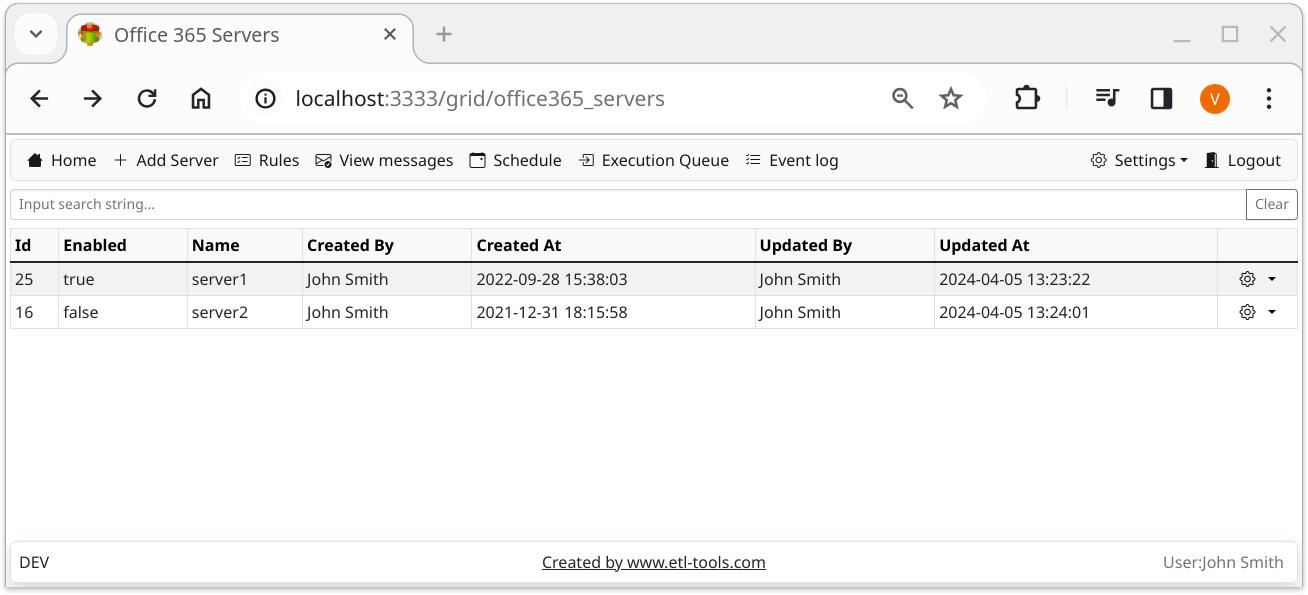Screen dimensions: 1308x595
Task: Click the User:John Smith footer text
Action: 1223,562
